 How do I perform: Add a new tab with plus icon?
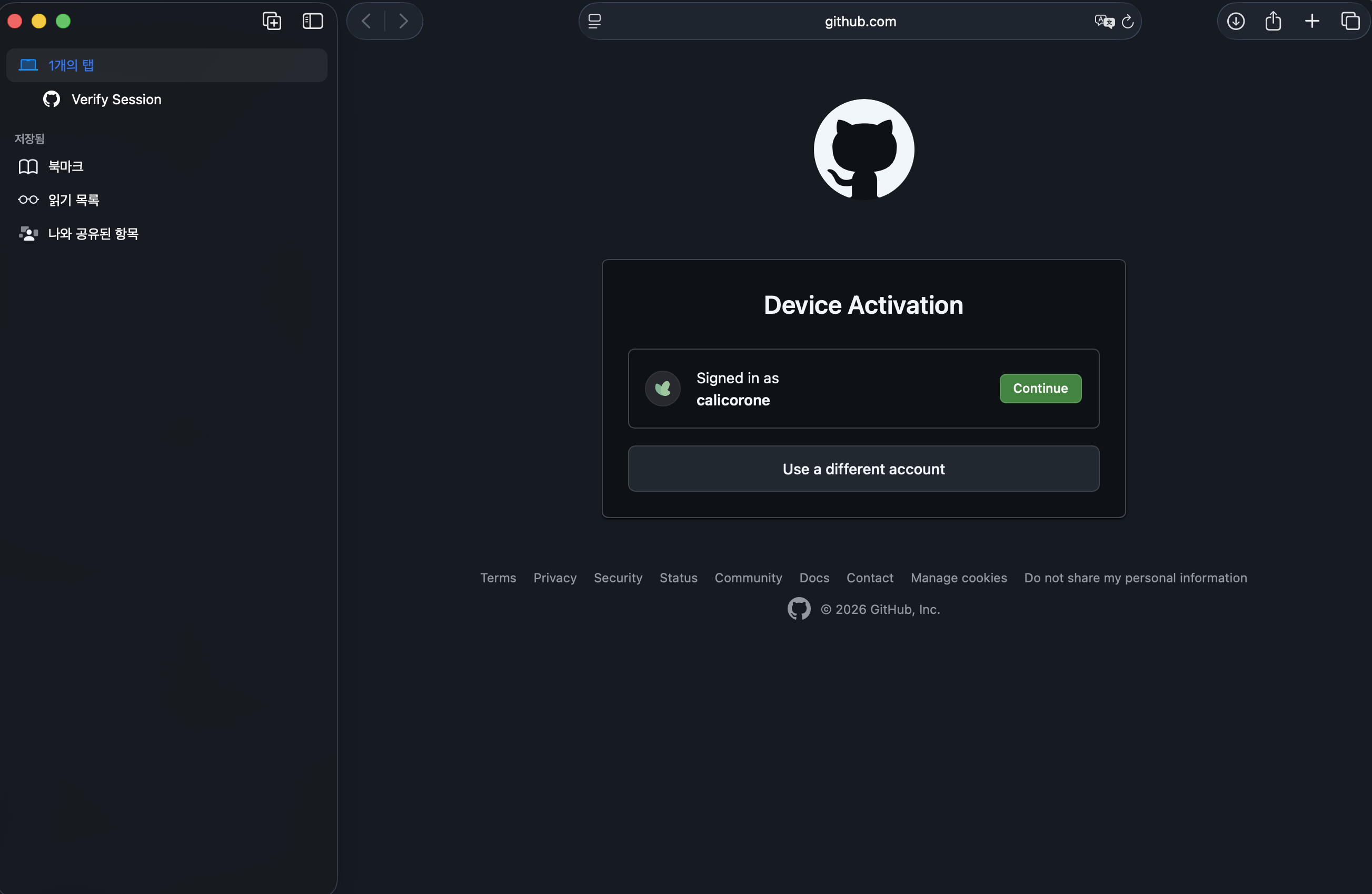[x=1311, y=22]
